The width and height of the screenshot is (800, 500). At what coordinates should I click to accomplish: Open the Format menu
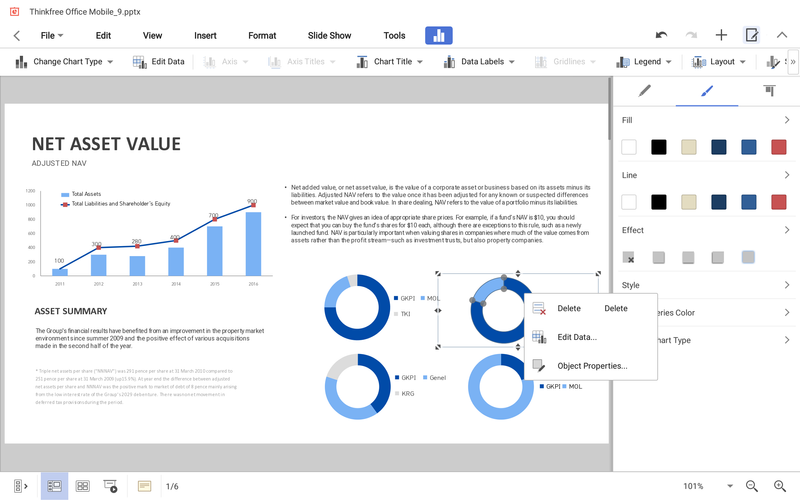click(x=262, y=35)
